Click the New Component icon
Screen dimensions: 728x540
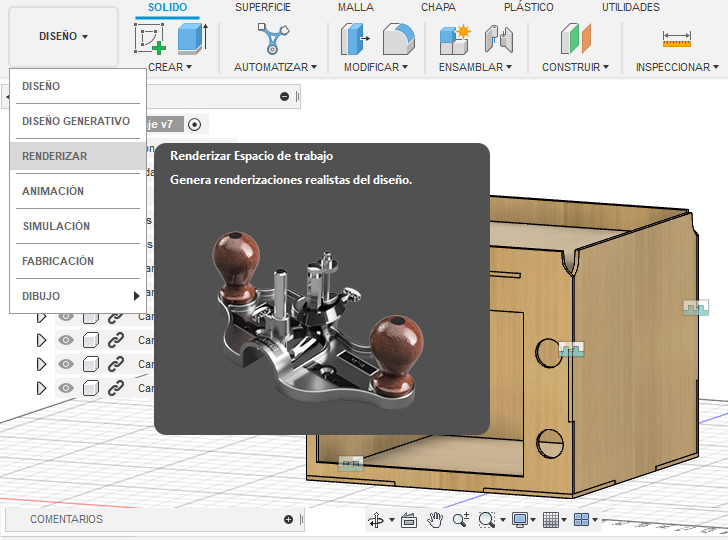(455, 39)
